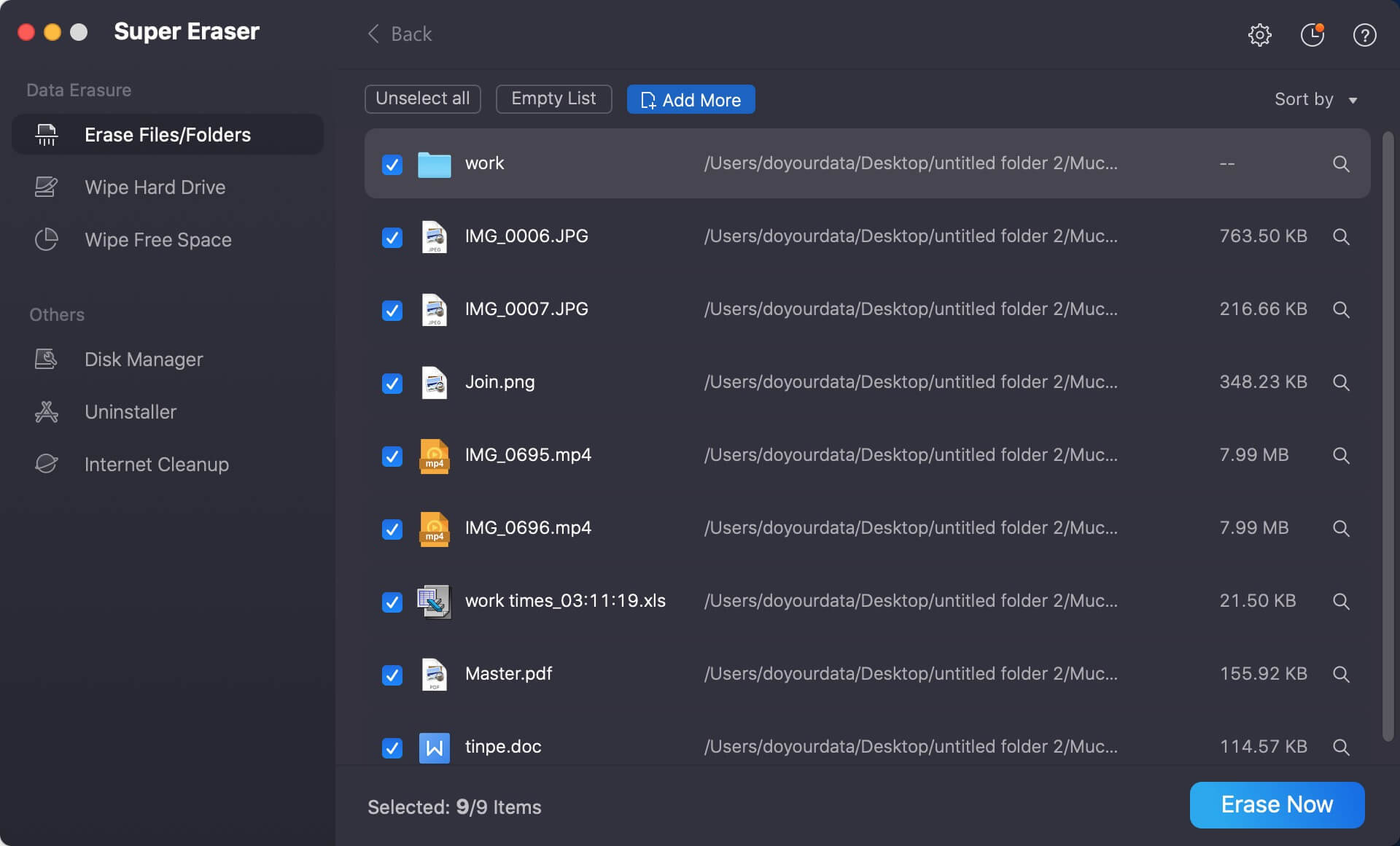Click the Back navigation button

(399, 33)
